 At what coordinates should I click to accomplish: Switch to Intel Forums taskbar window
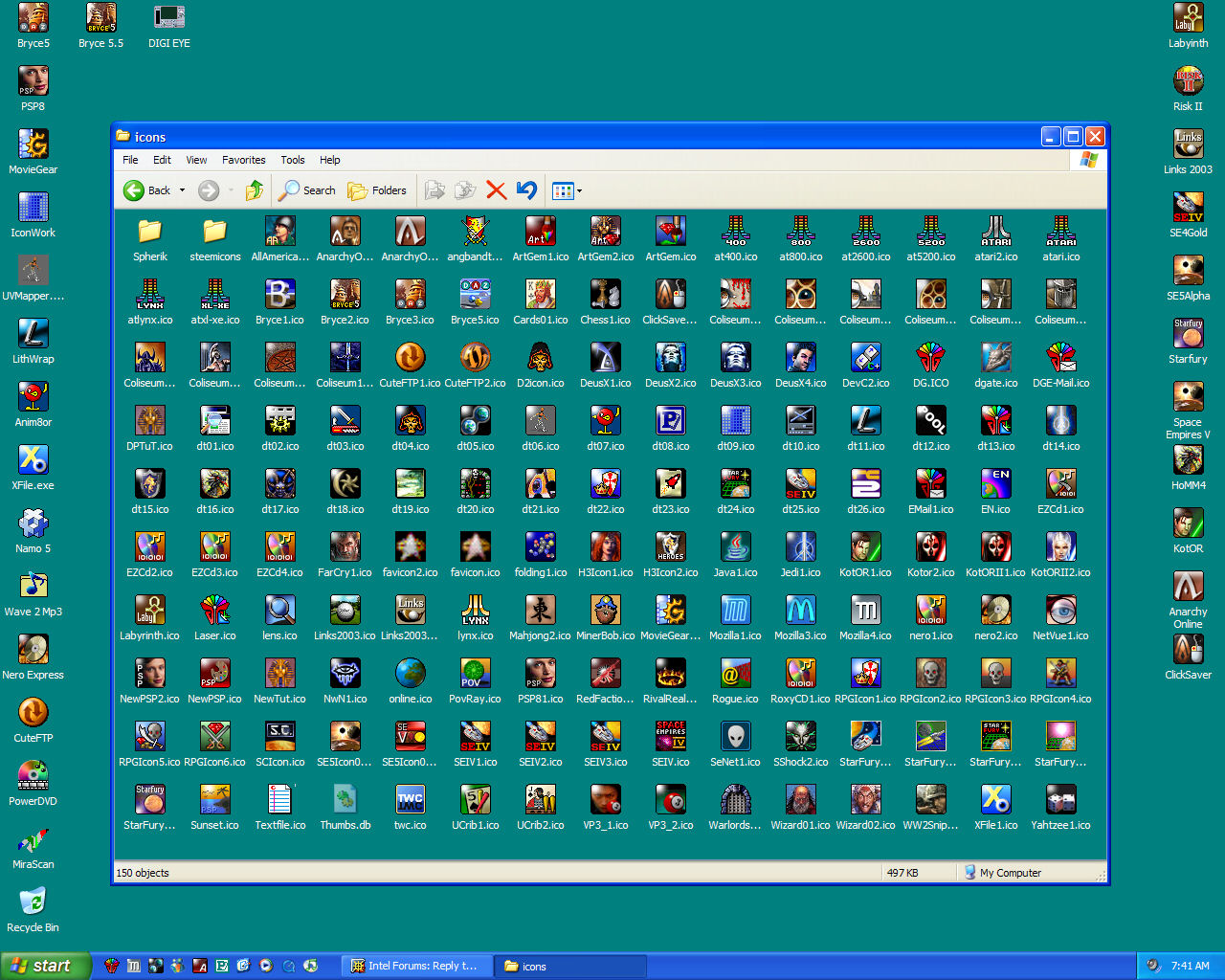[414, 966]
